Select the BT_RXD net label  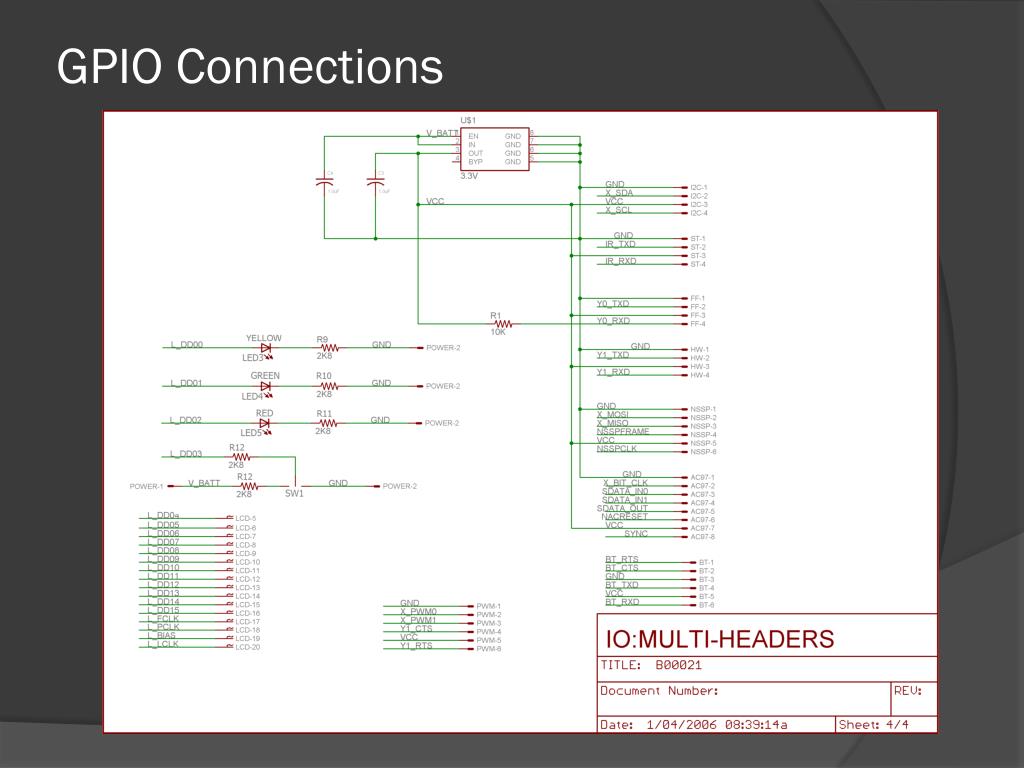click(622, 602)
